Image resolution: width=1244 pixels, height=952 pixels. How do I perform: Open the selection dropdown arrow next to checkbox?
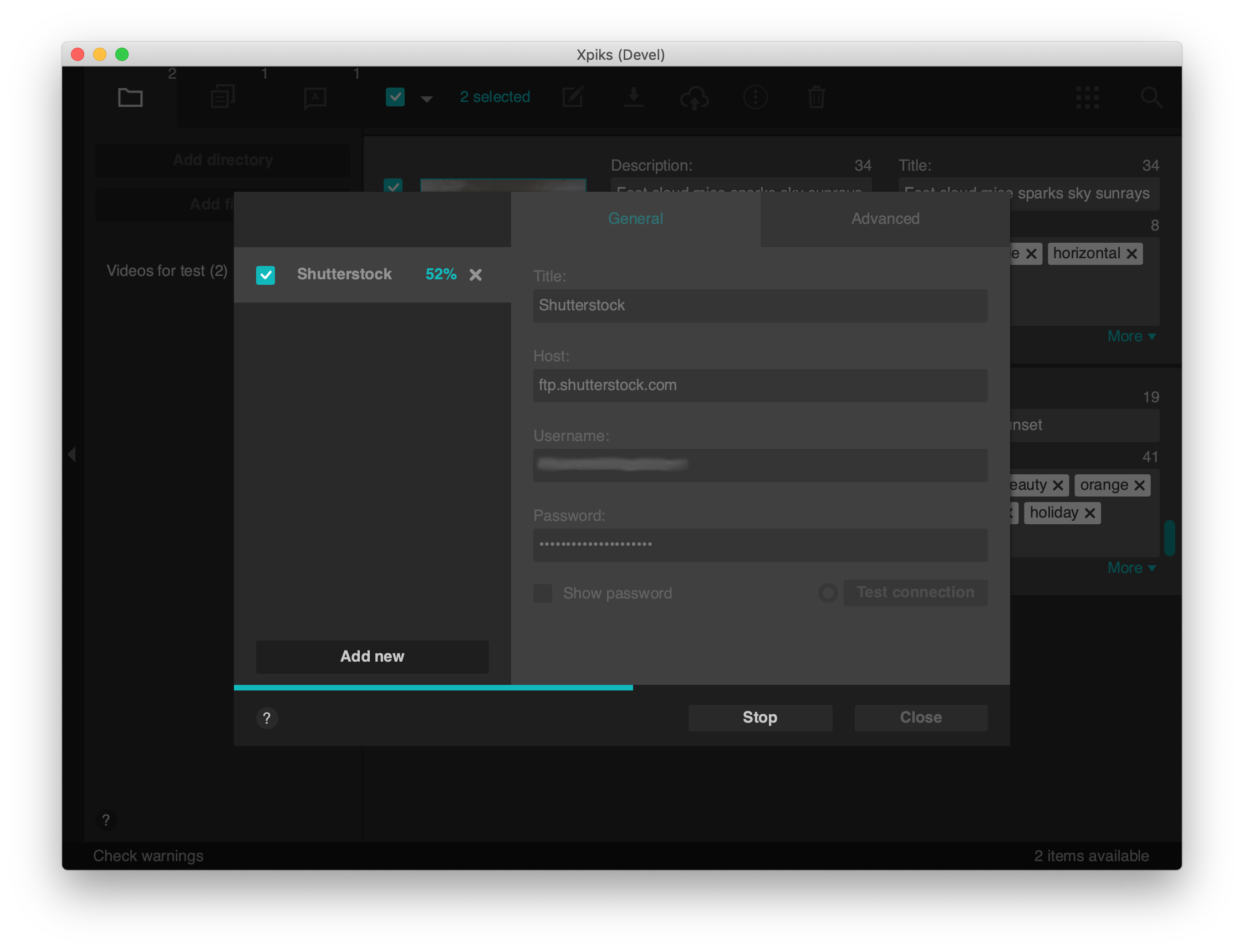point(426,98)
